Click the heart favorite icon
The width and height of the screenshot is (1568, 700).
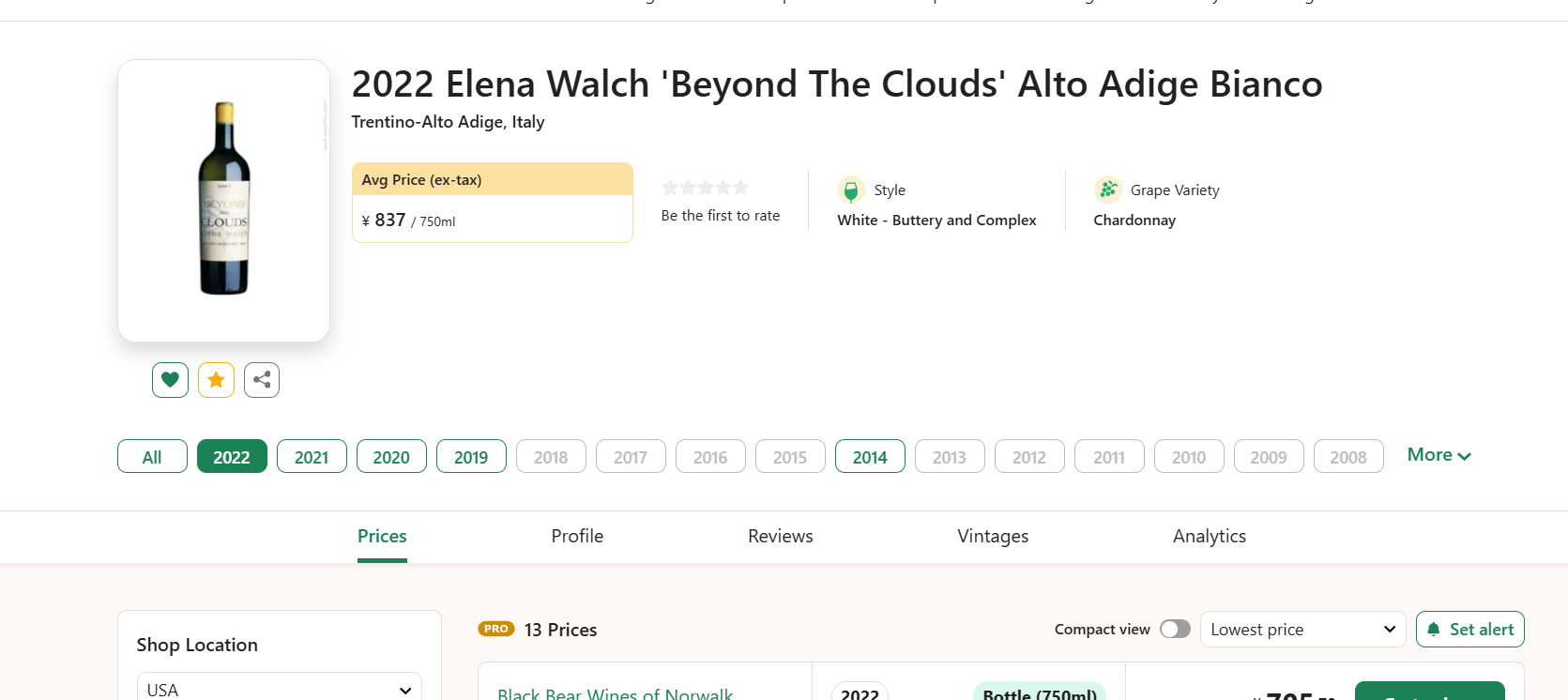(x=170, y=380)
